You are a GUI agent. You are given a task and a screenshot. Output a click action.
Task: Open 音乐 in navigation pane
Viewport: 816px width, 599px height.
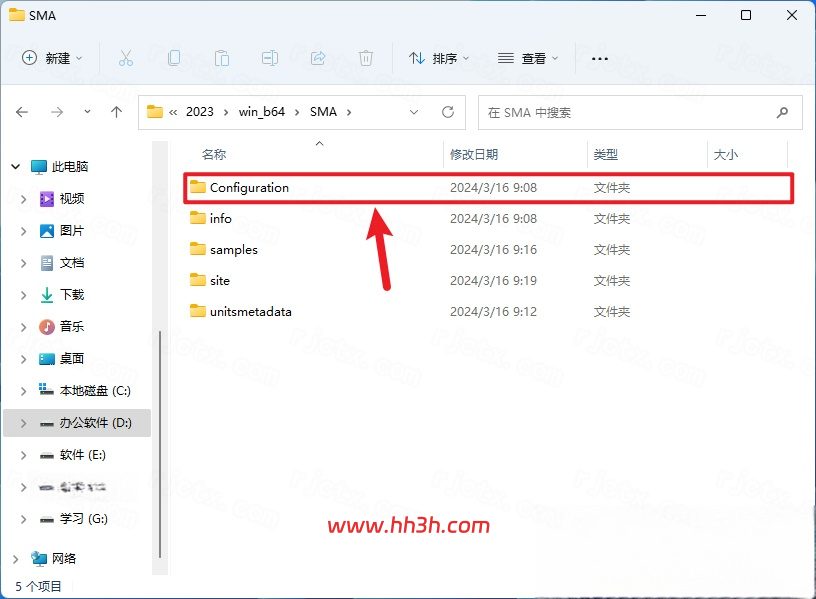pyautogui.click(x=72, y=327)
